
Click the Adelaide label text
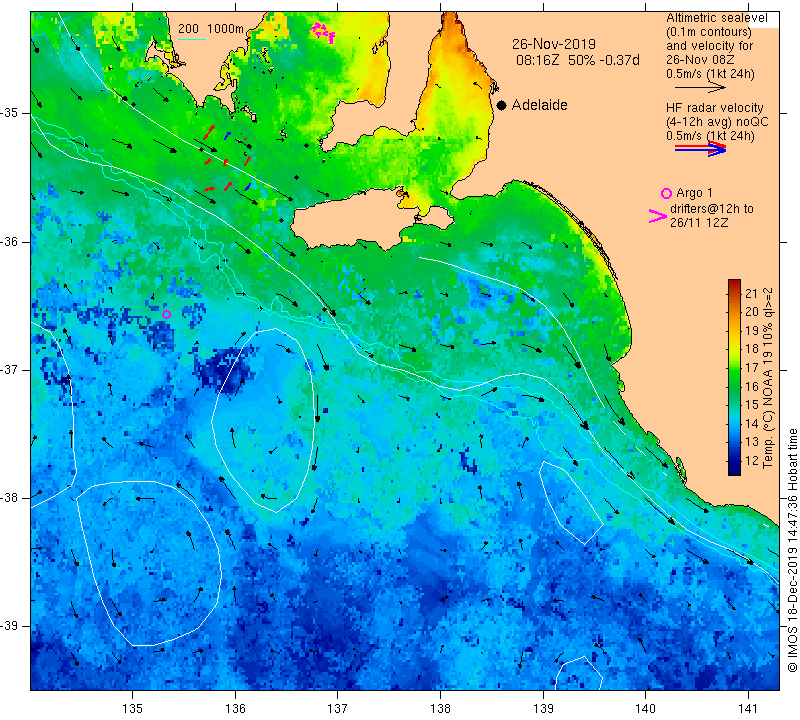coord(539,105)
